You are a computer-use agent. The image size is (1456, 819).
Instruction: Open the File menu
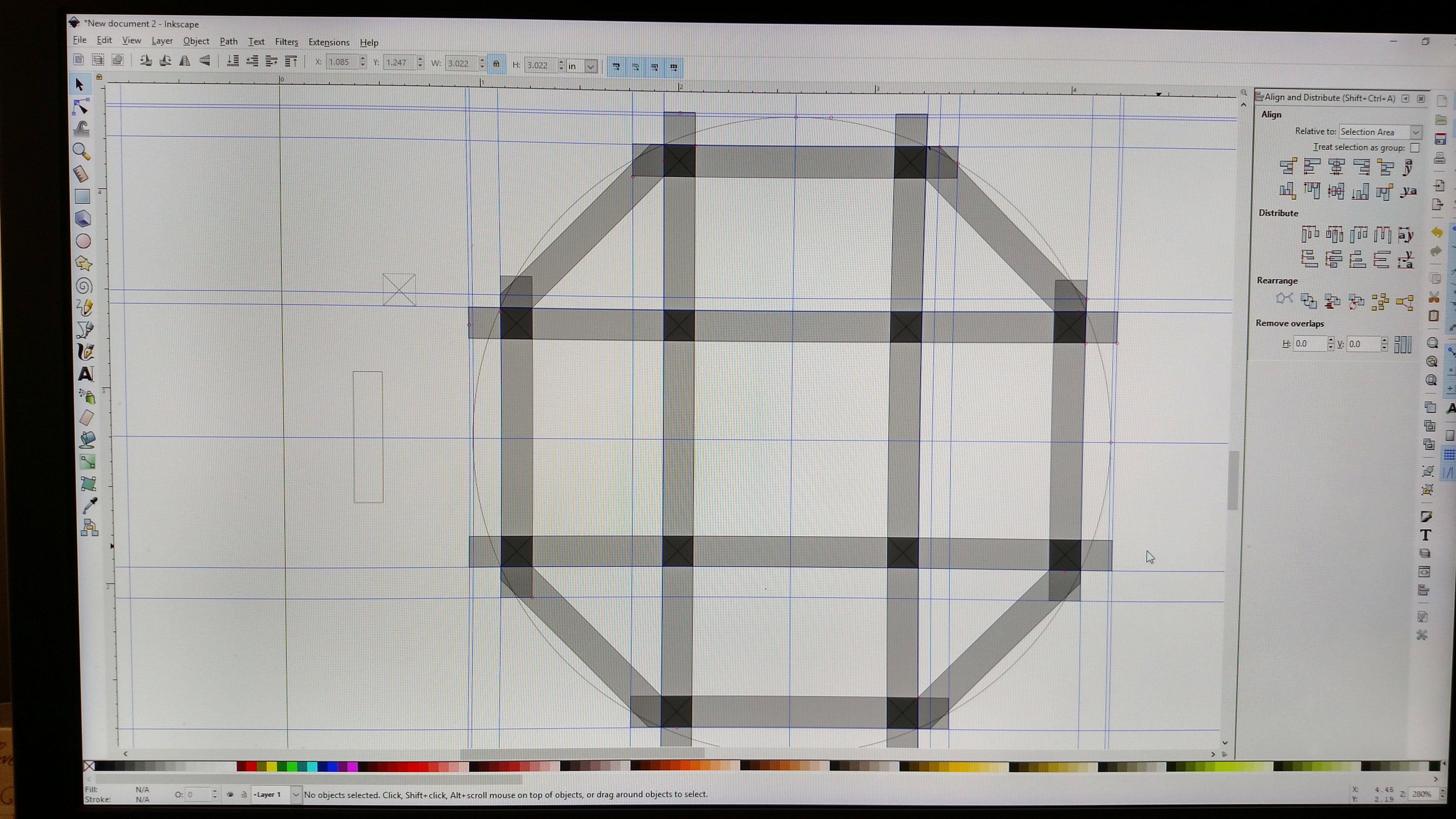pyautogui.click(x=80, y=40)
